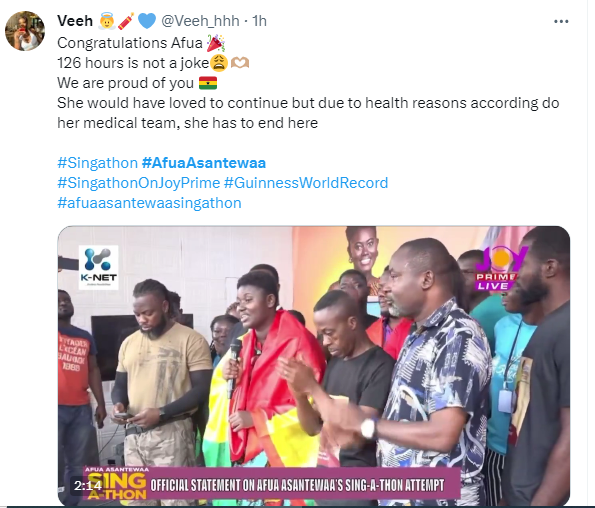Click the 2:14 video duration badge
The height and width of the screenshot is (508, 595).
(x=88, y=486)
